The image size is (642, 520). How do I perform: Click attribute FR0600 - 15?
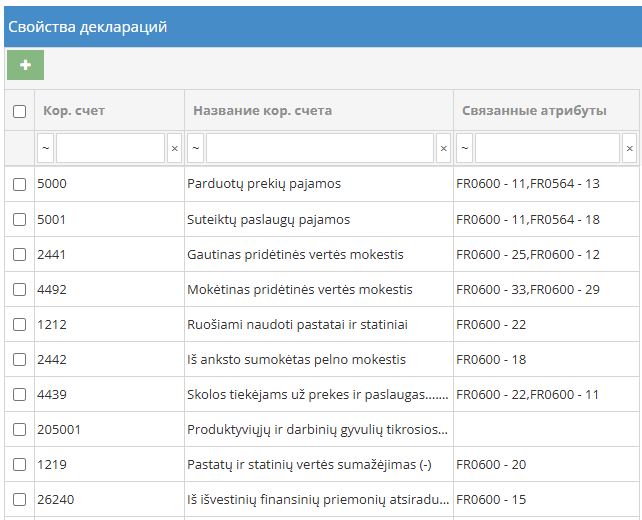tap(491, 500)
